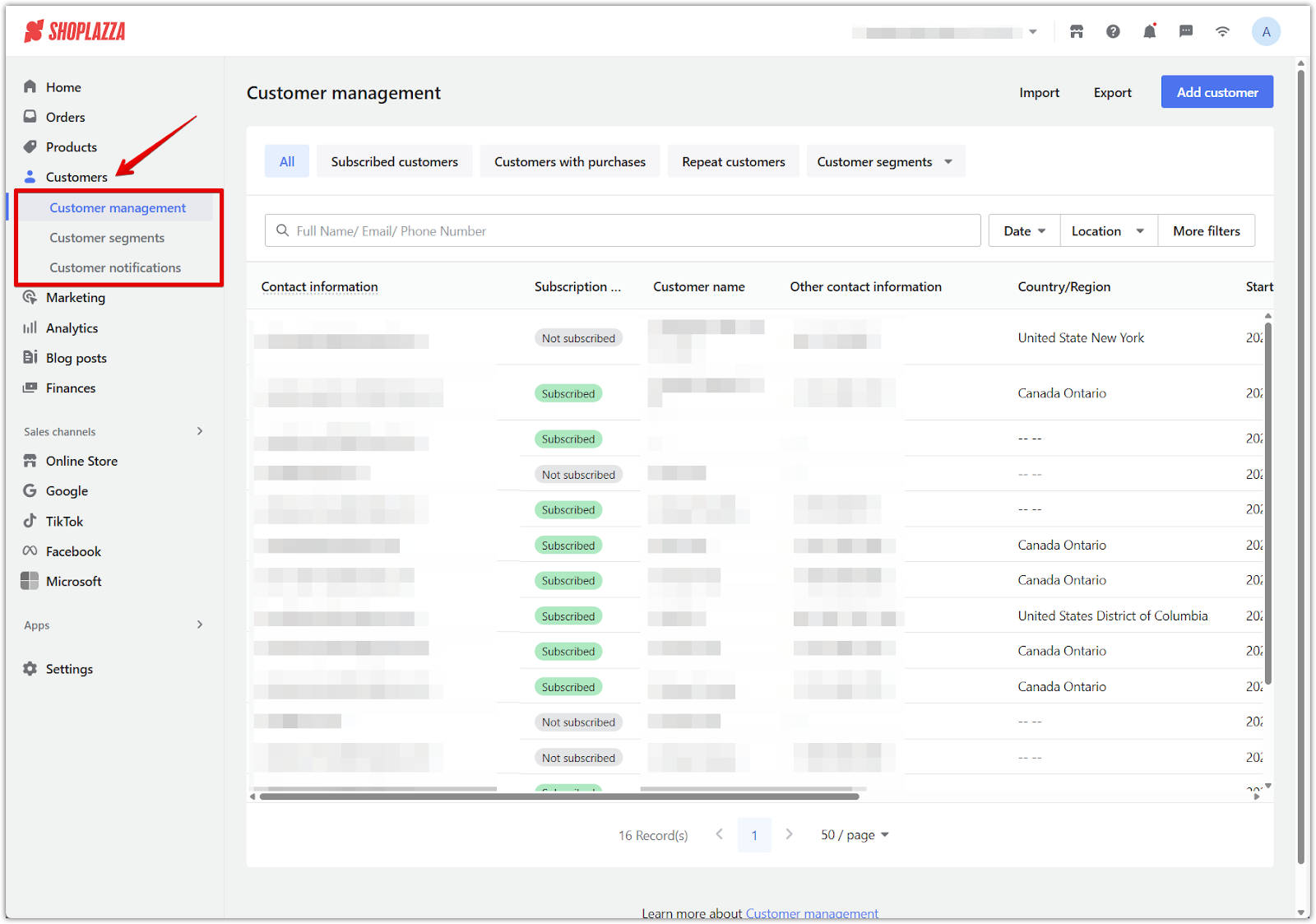Click the Customer name column header

[699, 286]
